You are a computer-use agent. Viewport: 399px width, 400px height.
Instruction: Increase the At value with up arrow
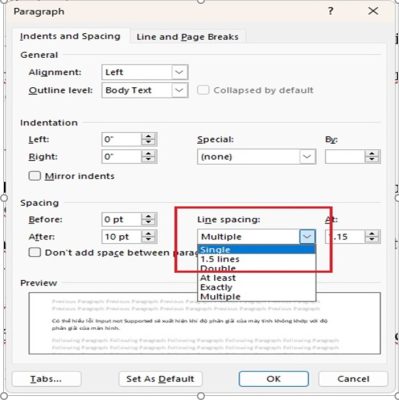click(x=372, y=233)
